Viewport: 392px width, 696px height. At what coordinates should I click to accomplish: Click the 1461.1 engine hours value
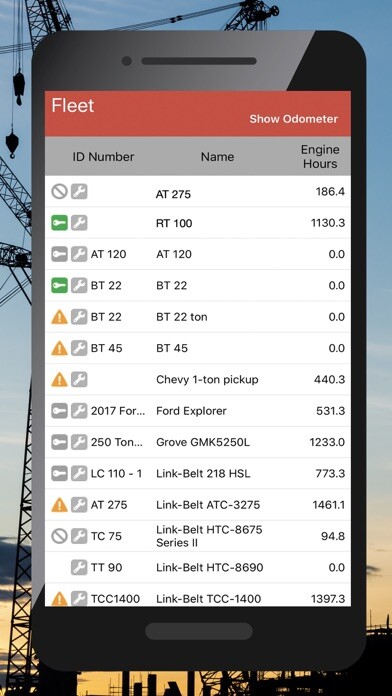(x=329, y=505)
